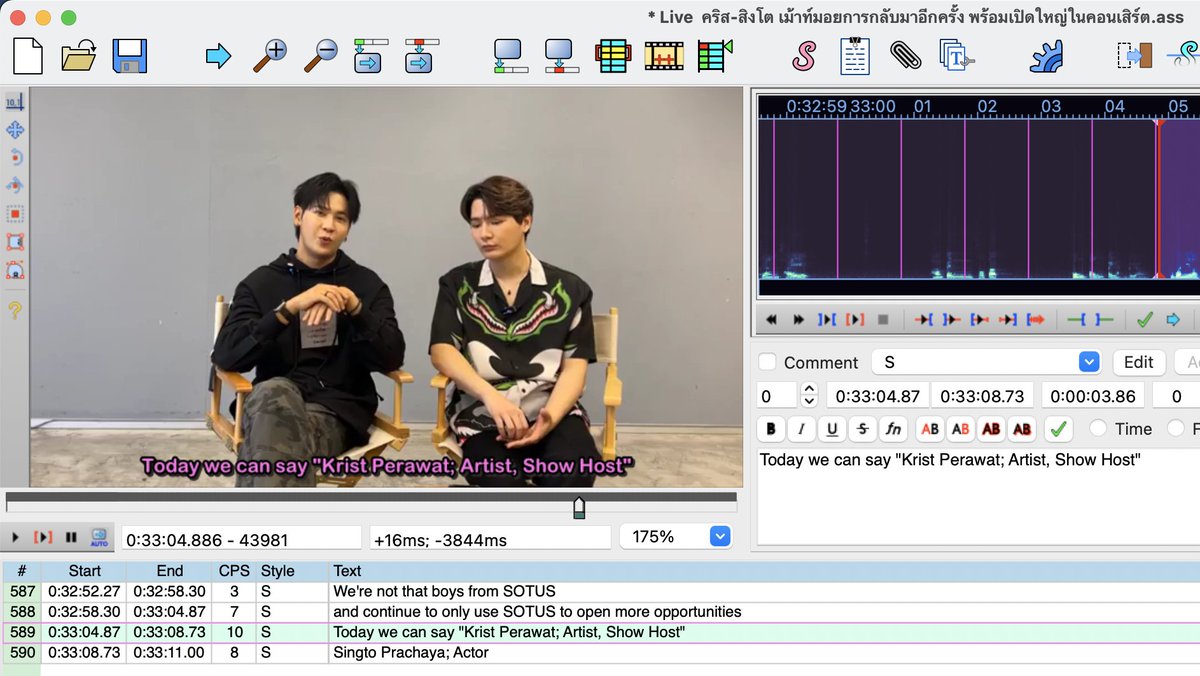This screenshot has width=1200, height=676.
Task: Open visual typesetting help question mark
Action: (15, 310)
